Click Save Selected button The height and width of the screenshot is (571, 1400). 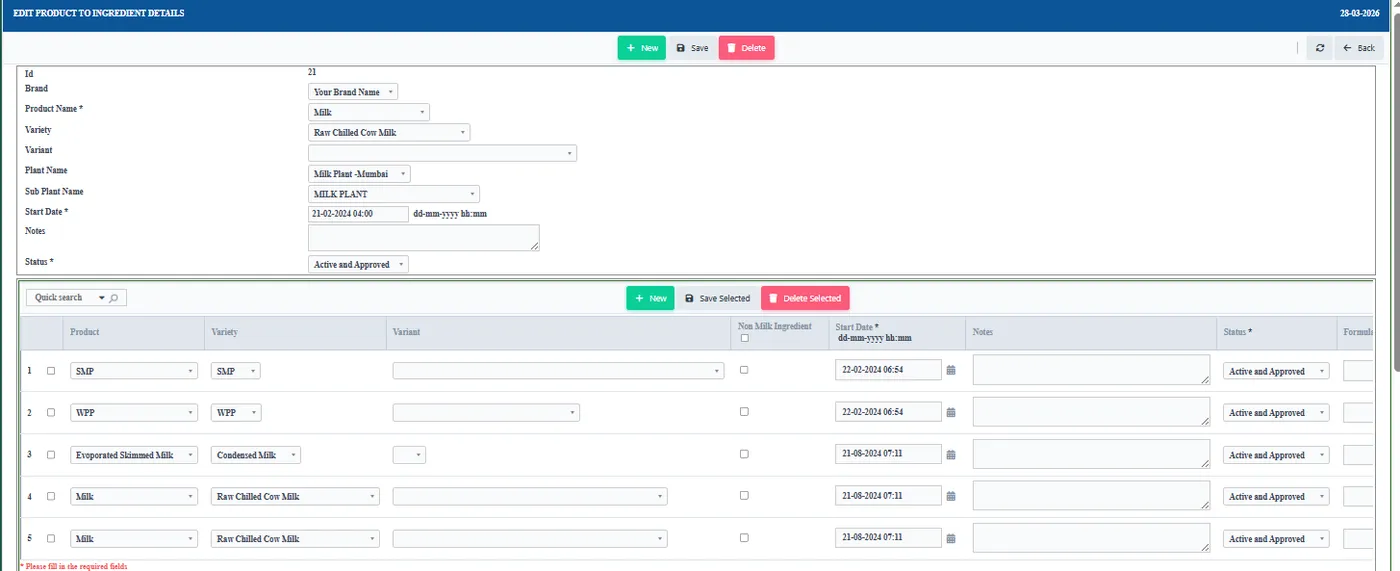(717, 298)
